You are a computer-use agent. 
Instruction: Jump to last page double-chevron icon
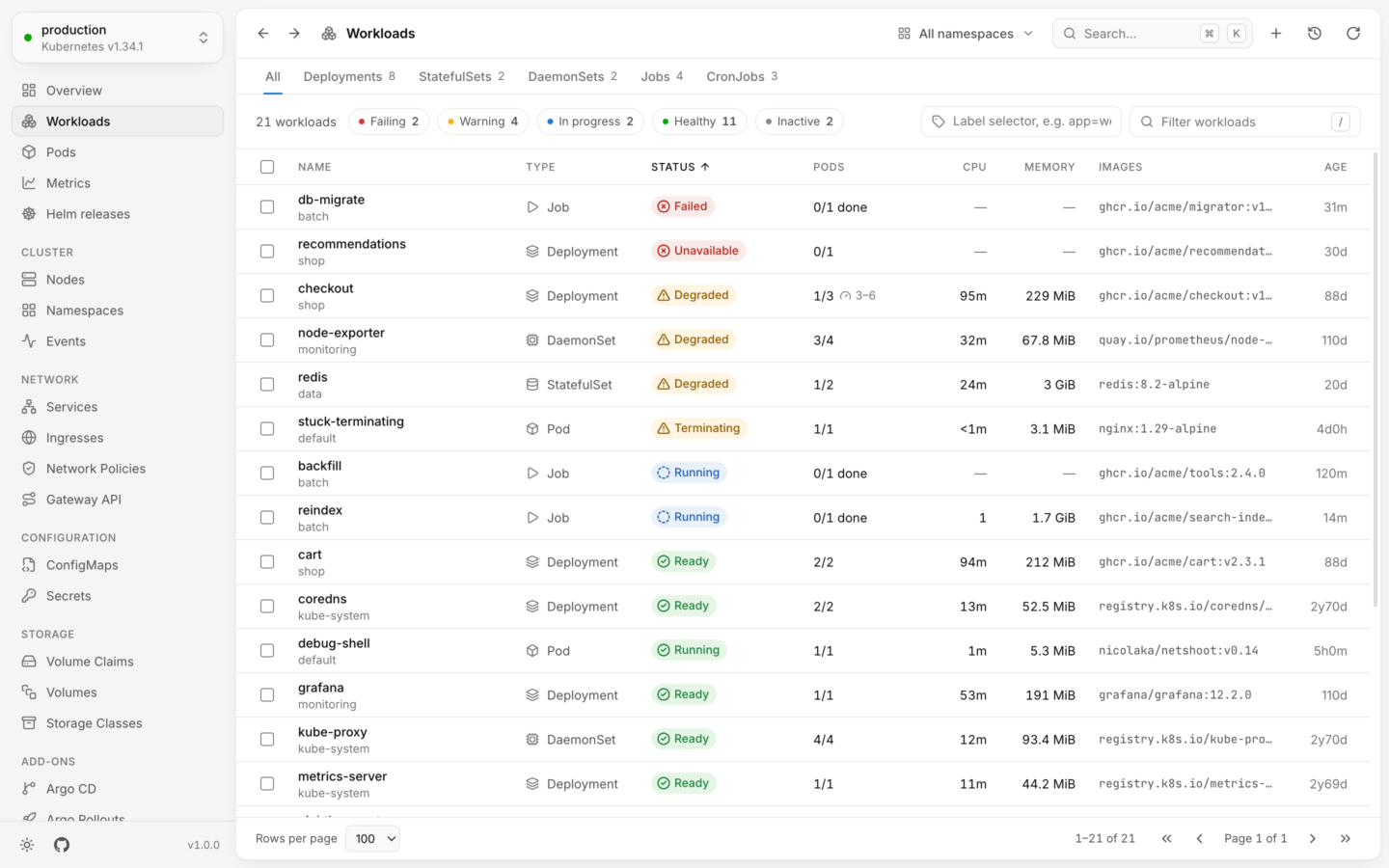(x=1346, y=839)
